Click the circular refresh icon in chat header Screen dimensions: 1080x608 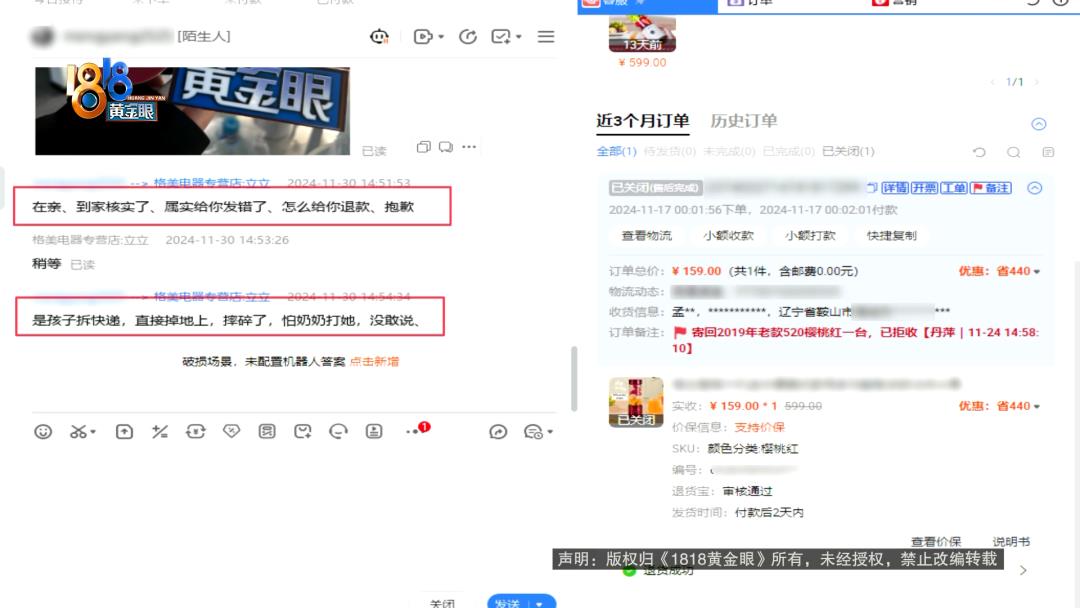(x=468, y=36)
